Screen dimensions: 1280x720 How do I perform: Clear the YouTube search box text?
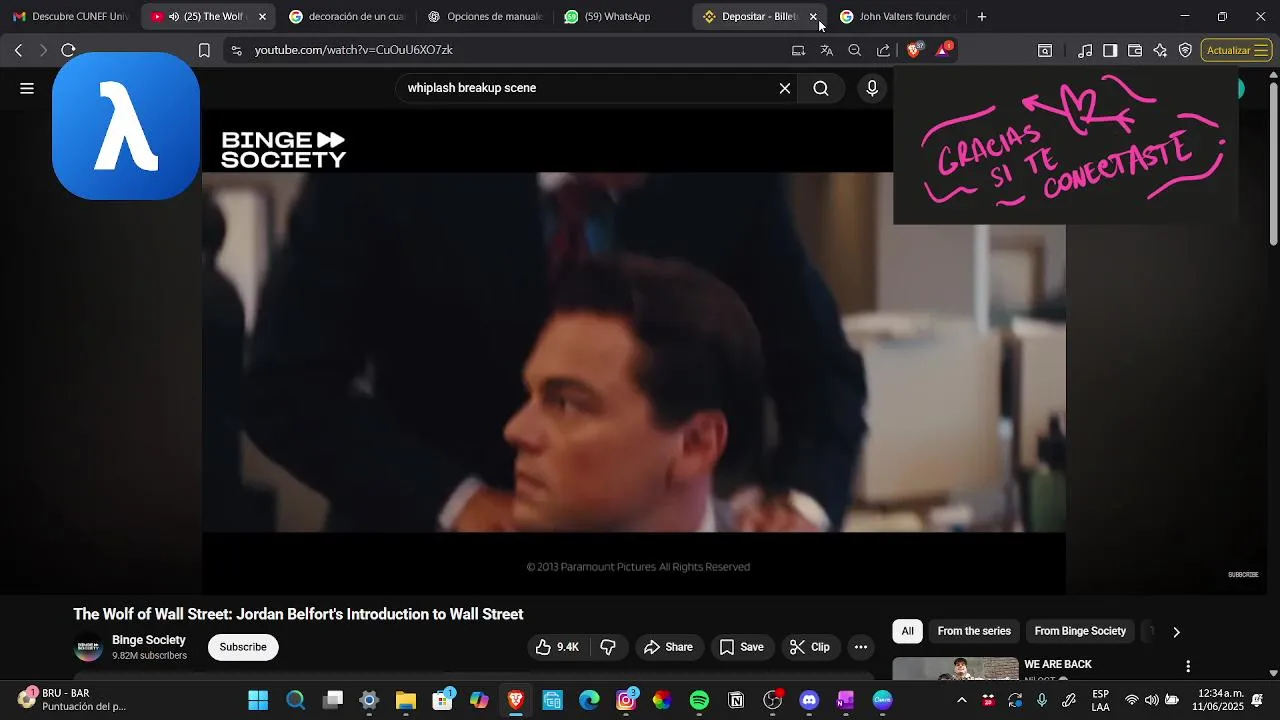(785, 88)
